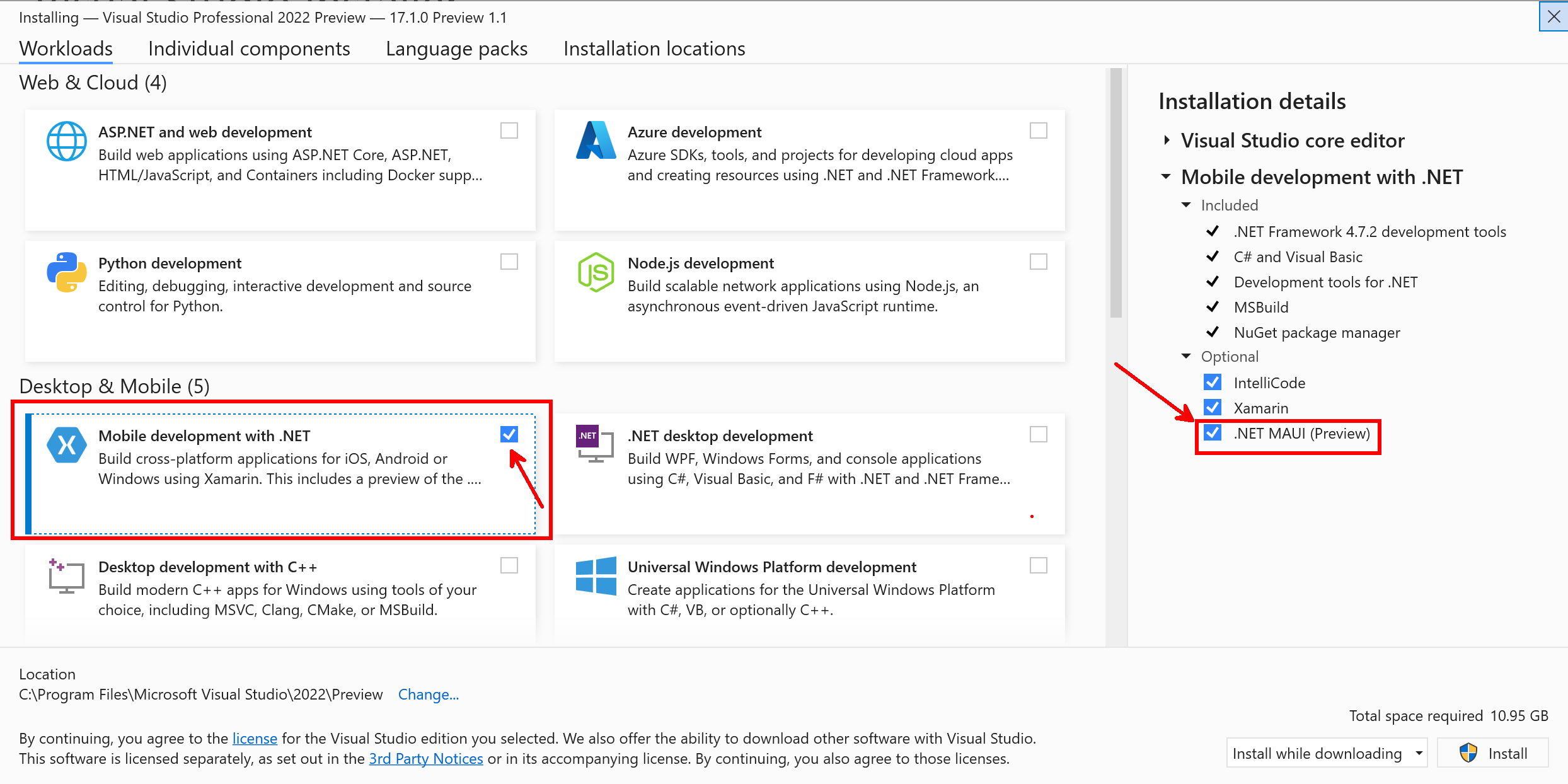
Task: Enable ASP.NET and web development workload
Action: click(509, 130)
